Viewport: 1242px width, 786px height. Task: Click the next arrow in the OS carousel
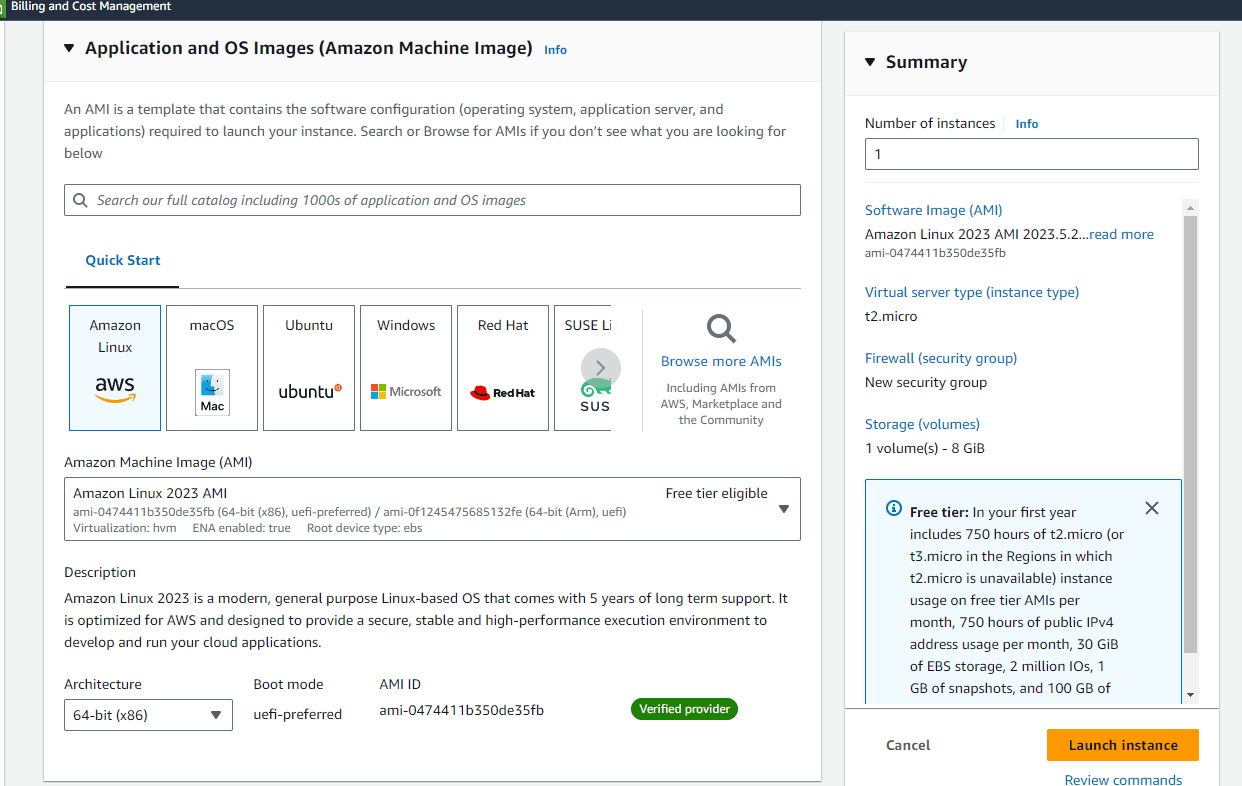(600, 367)
